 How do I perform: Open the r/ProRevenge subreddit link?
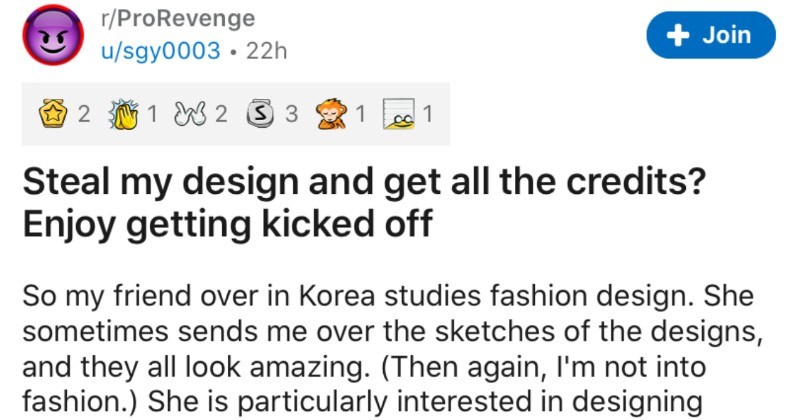(178, 19)
